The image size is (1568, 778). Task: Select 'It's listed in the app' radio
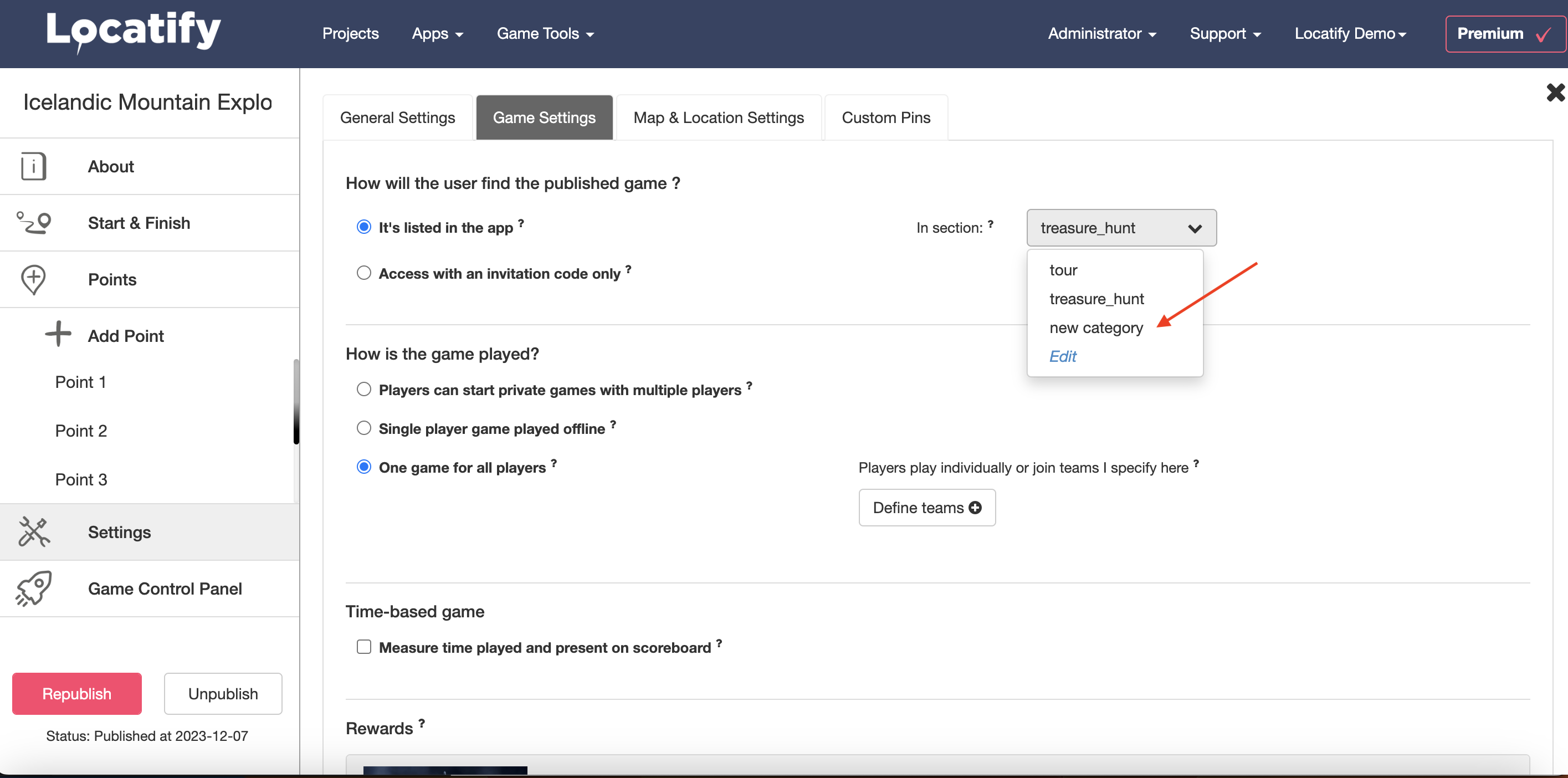[364, 227]
